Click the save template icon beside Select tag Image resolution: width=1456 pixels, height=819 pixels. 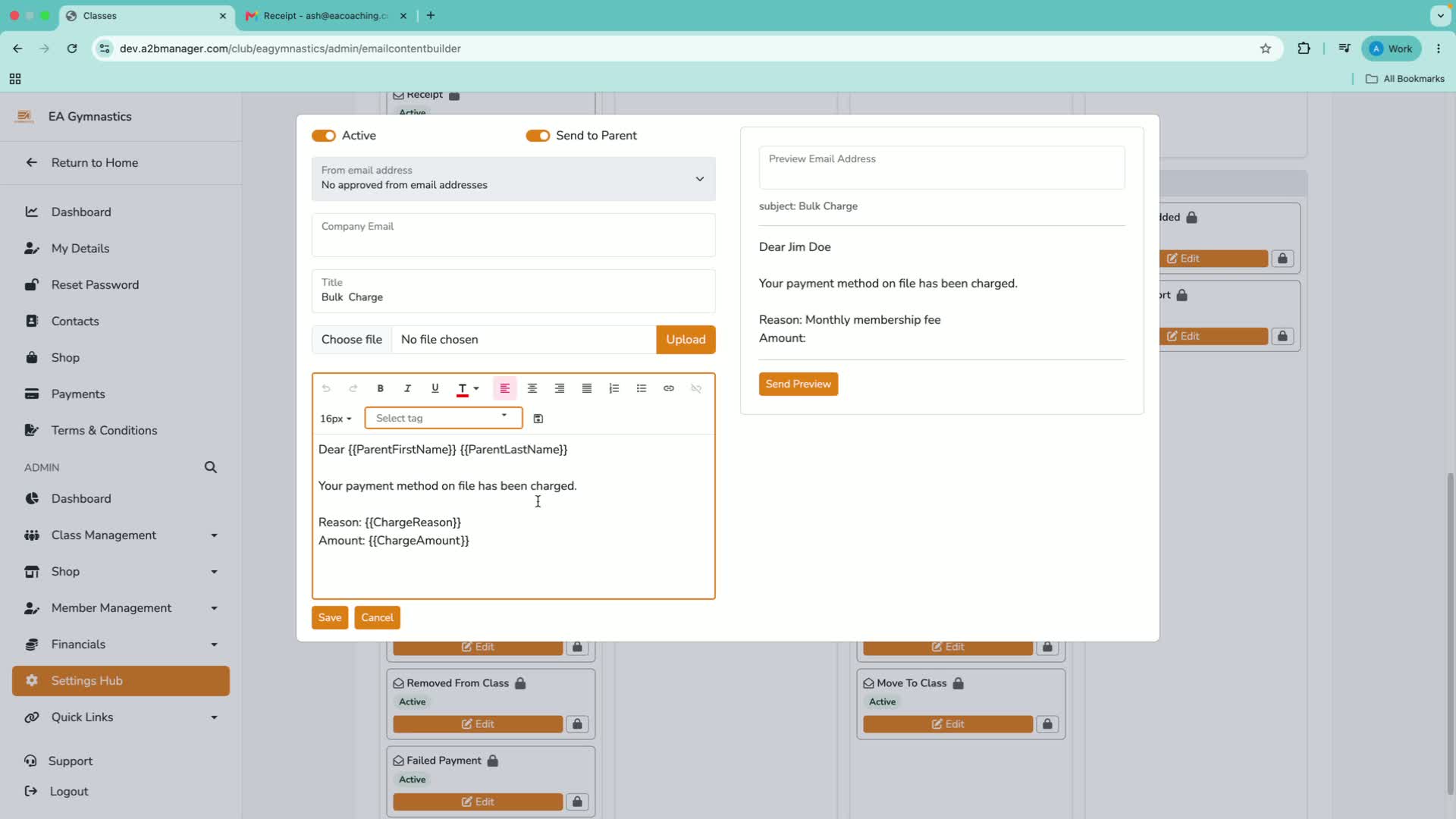[x=538, y=419]
